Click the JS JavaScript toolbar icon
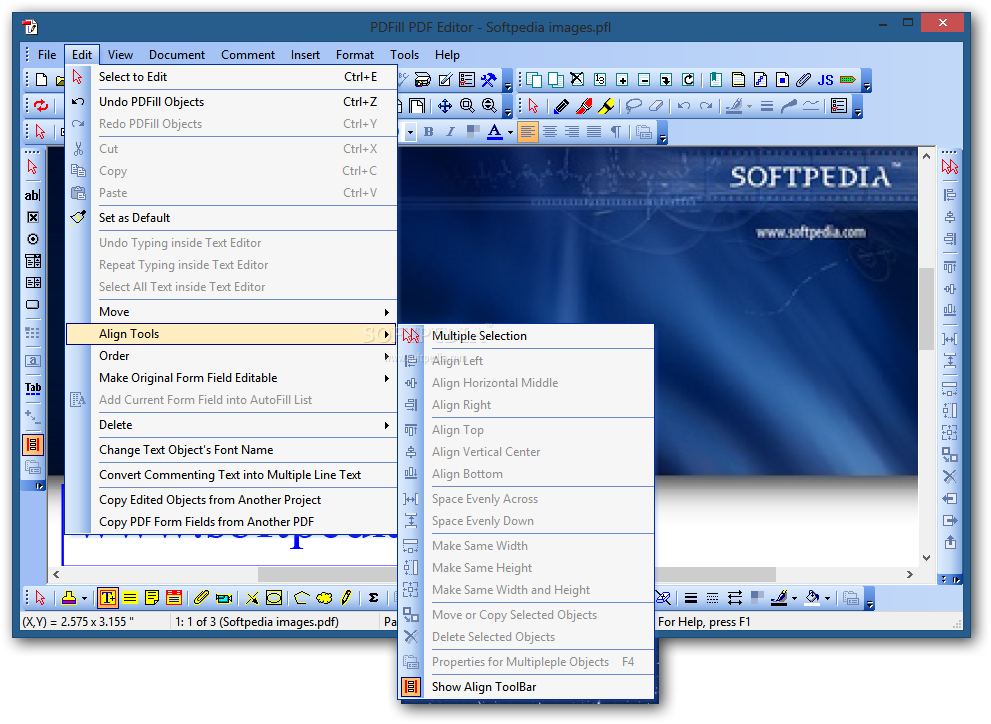Image resolution: width=991 pixels, height=724 pixels. pyautogui.click(x=824, y=79)
